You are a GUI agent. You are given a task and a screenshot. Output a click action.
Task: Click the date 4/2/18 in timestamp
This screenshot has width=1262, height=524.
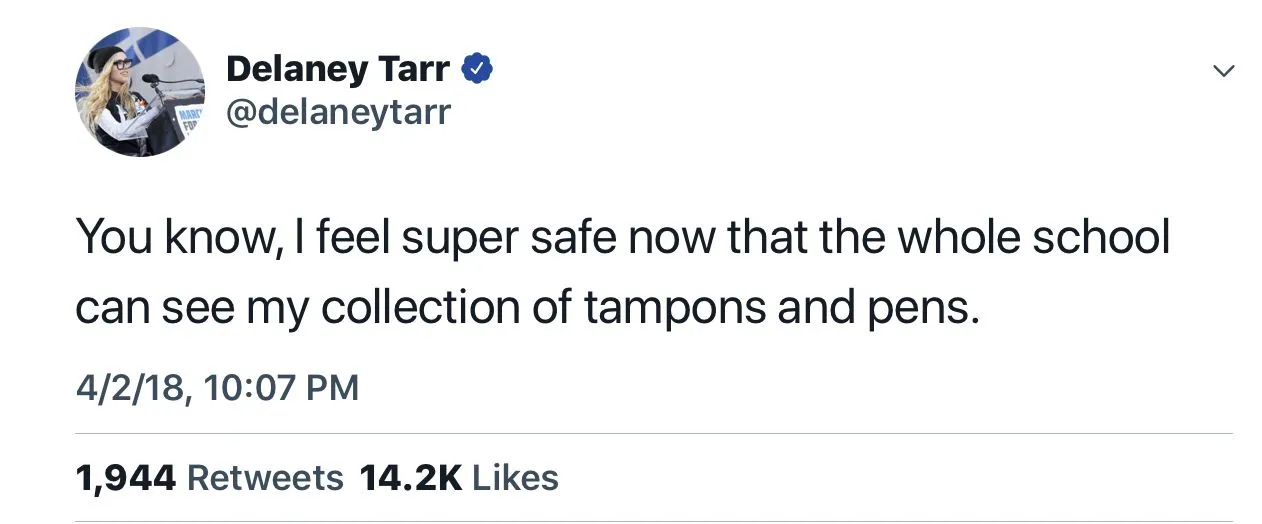(x=129, y=388)
